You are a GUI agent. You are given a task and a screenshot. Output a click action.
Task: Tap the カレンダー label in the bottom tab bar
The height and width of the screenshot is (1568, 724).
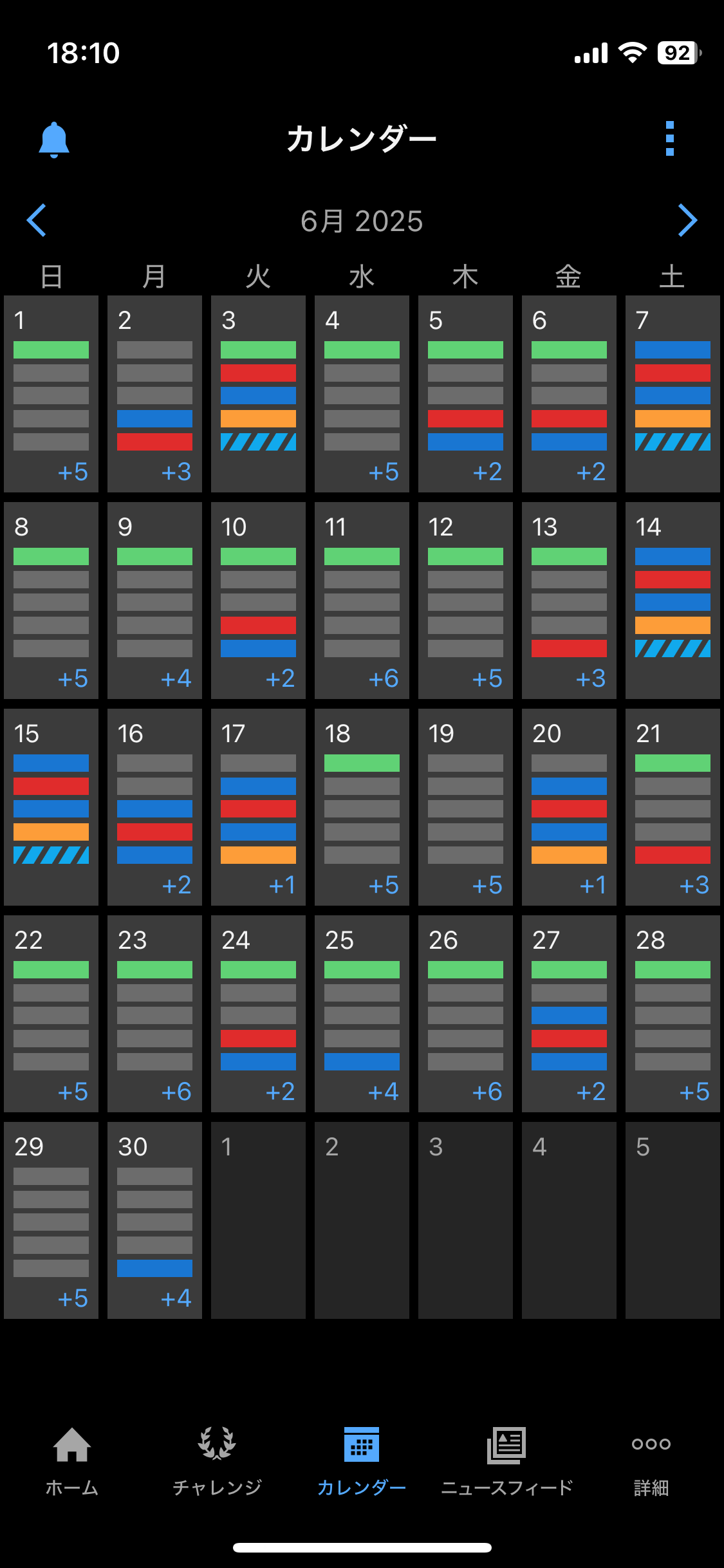pyautogui.click(x=362, y=1488)
